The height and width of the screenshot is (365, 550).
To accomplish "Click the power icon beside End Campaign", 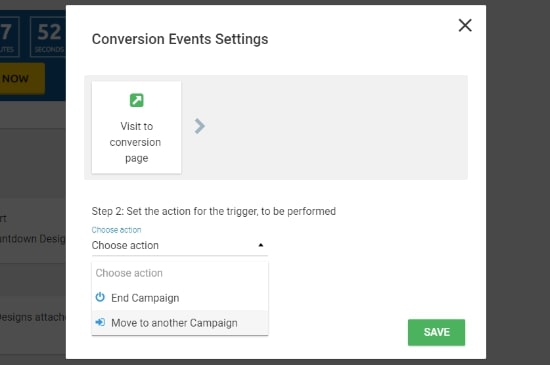I will point(100,297).
